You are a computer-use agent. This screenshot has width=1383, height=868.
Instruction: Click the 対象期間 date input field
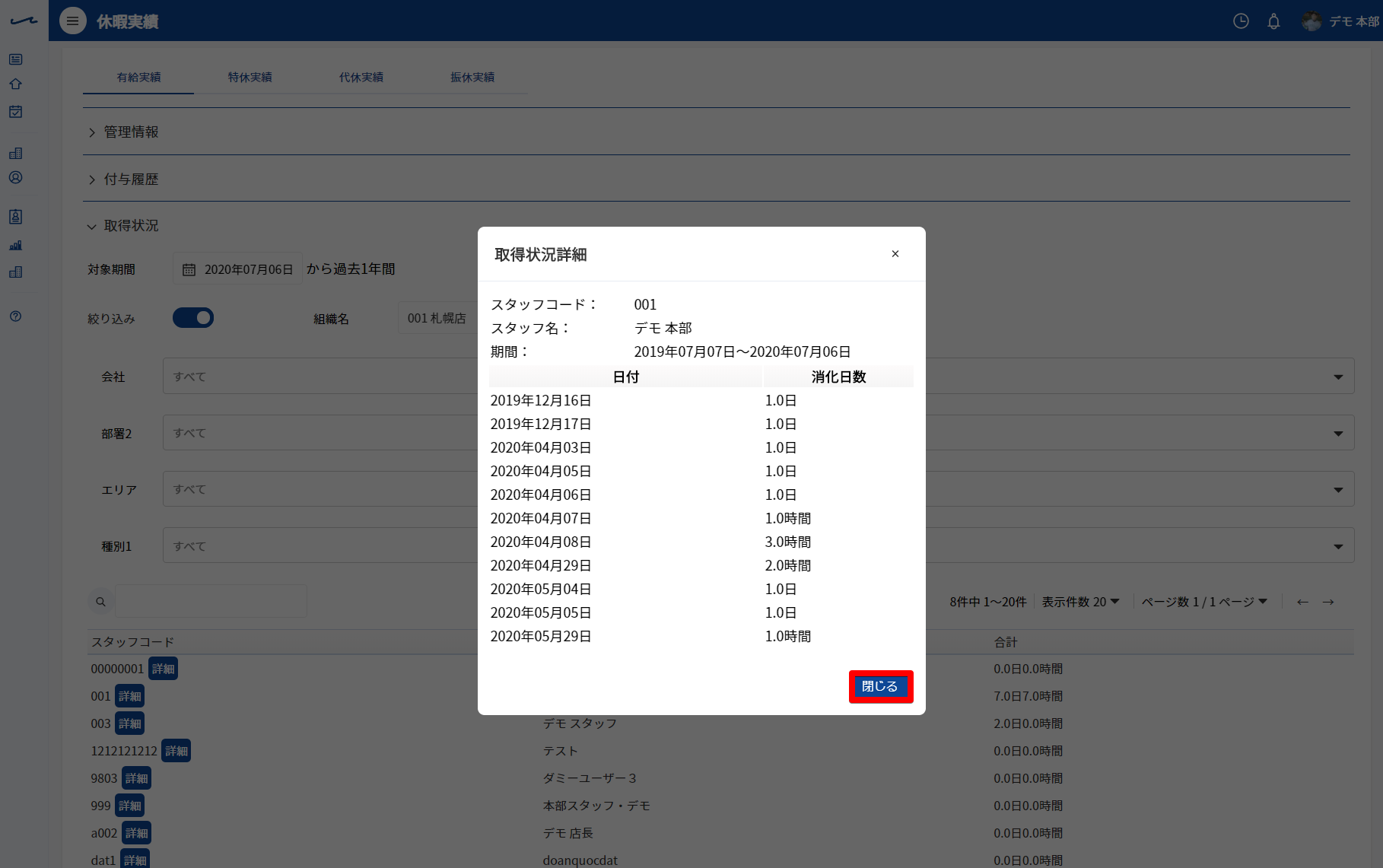[x=237, y=269]
